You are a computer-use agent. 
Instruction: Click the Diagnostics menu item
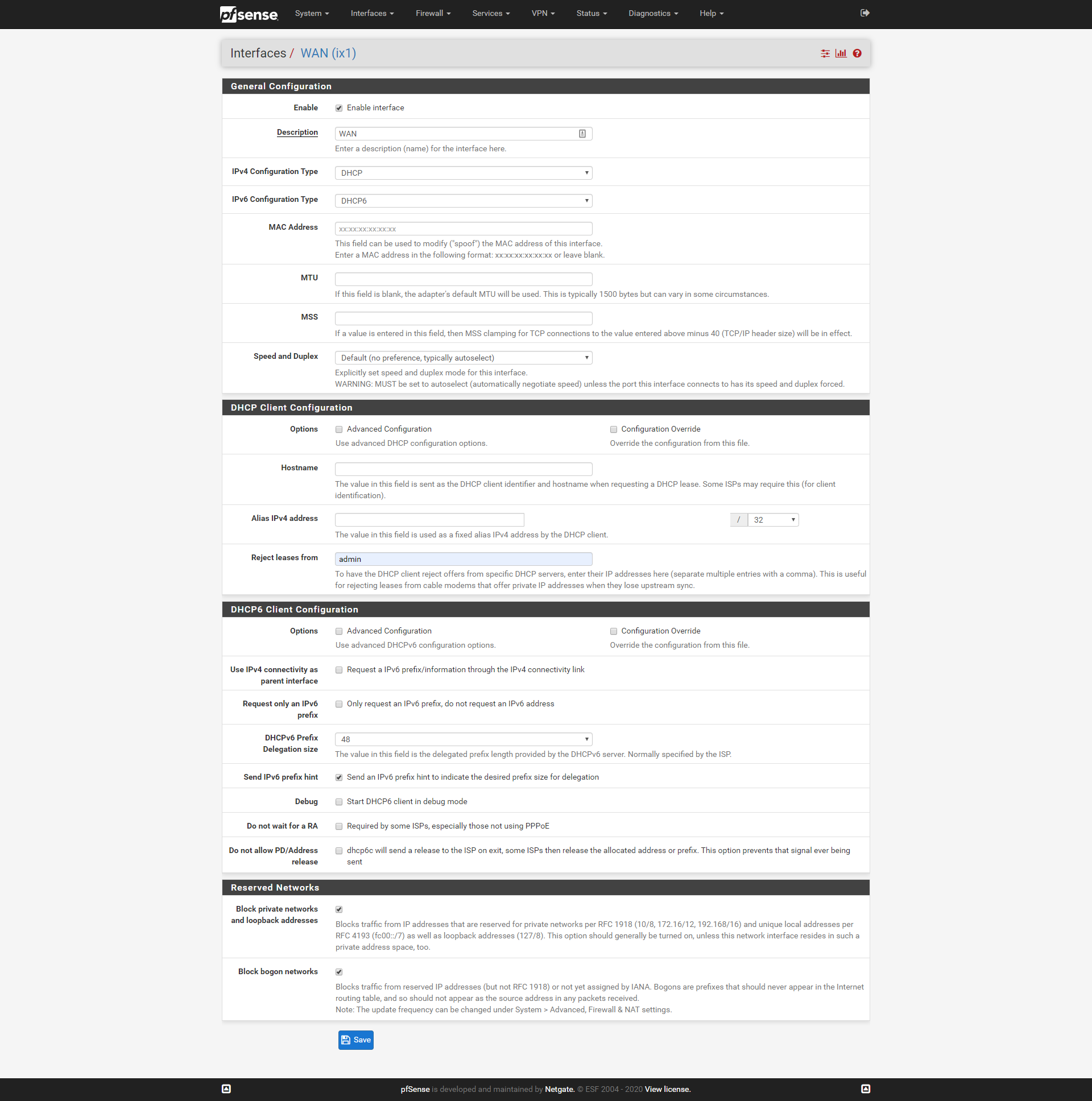[654, 13]
